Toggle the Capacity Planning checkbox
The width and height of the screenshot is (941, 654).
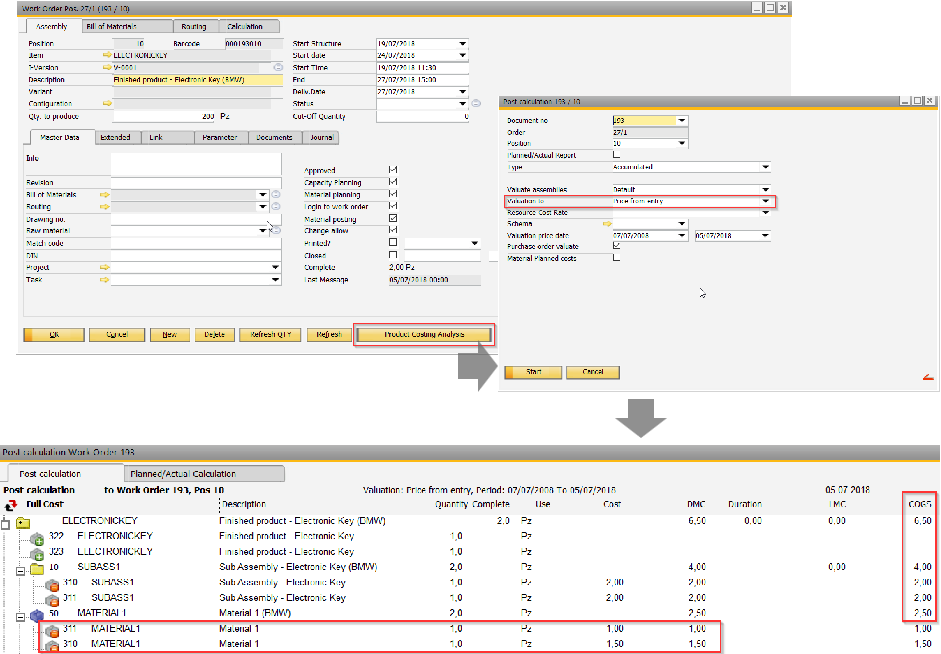pyautogui.click(x=393, y=182)
